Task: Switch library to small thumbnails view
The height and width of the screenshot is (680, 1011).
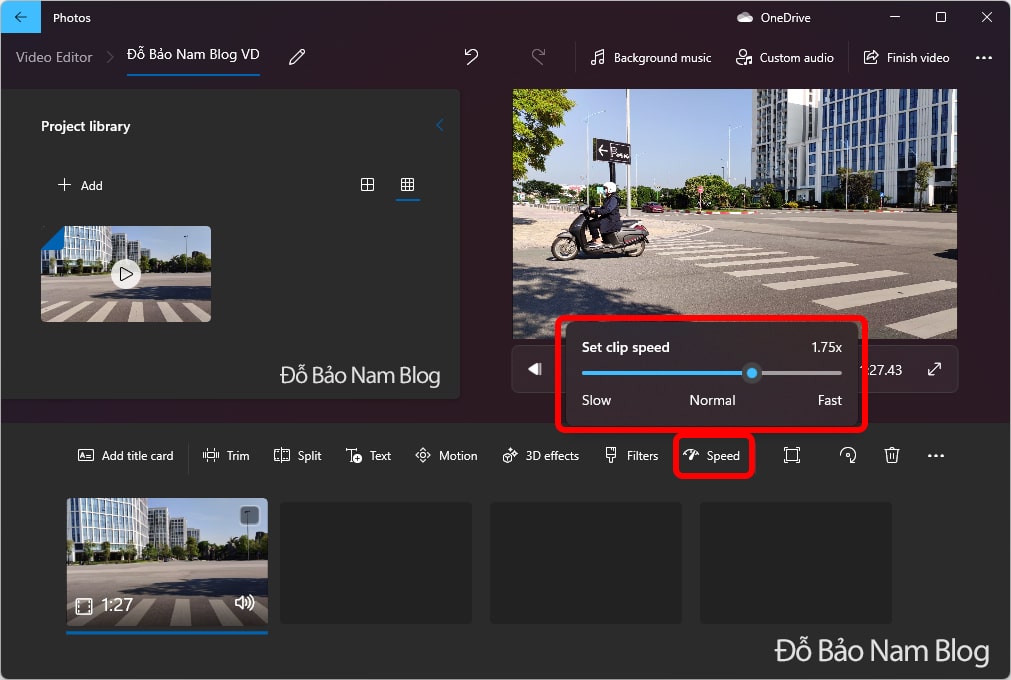Action: tap(407, 185)
